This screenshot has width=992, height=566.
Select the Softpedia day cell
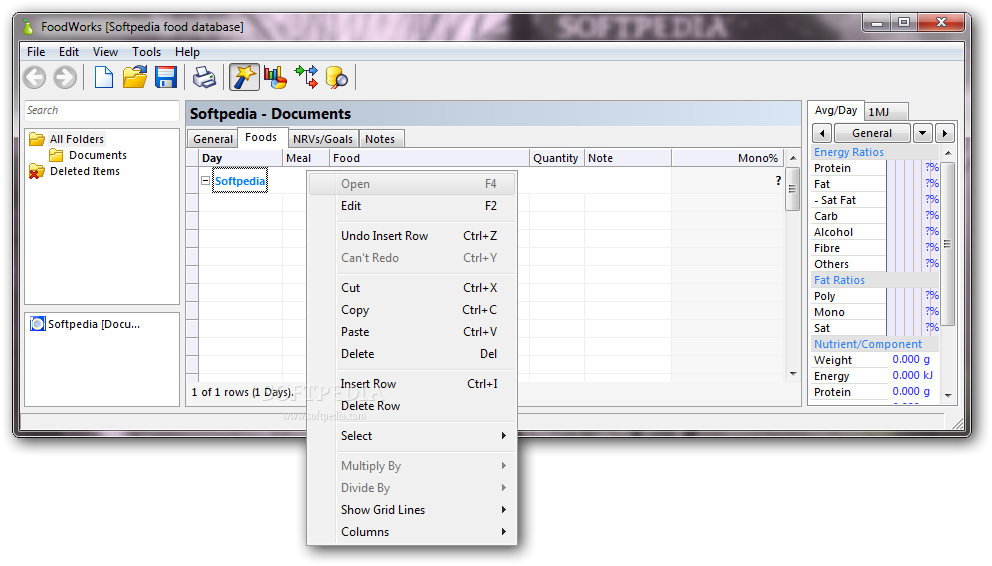(240, 181)
